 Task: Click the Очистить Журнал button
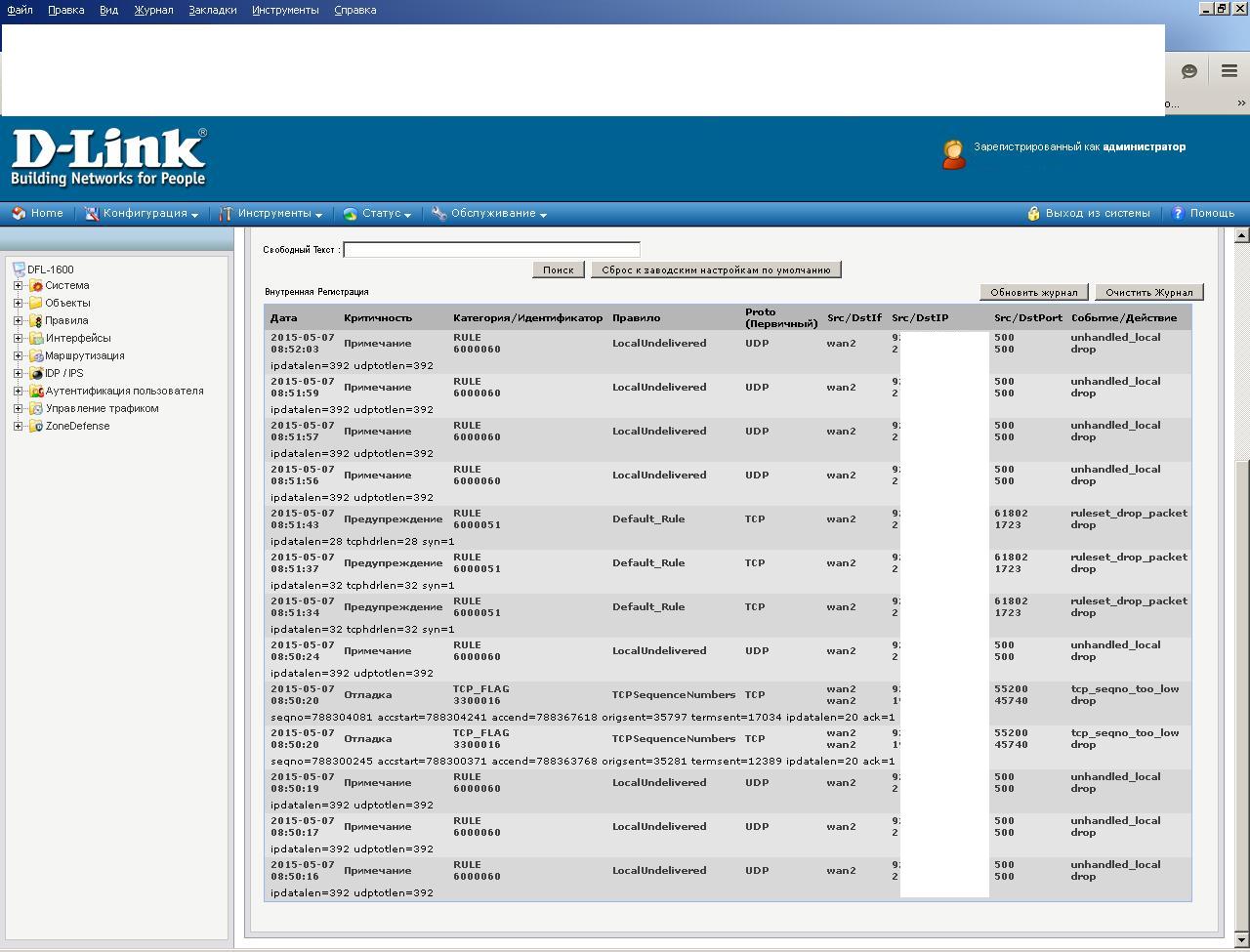1149,292
